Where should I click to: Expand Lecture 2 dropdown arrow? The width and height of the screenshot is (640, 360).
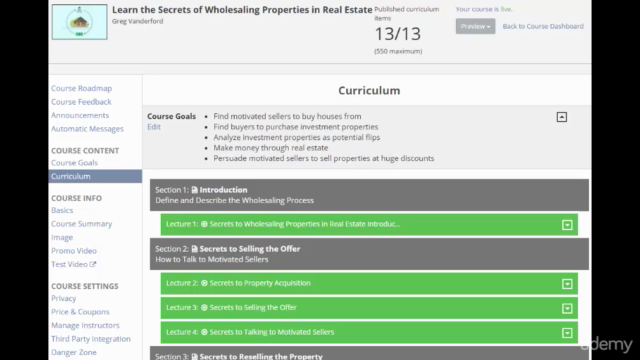coord(567,284)
